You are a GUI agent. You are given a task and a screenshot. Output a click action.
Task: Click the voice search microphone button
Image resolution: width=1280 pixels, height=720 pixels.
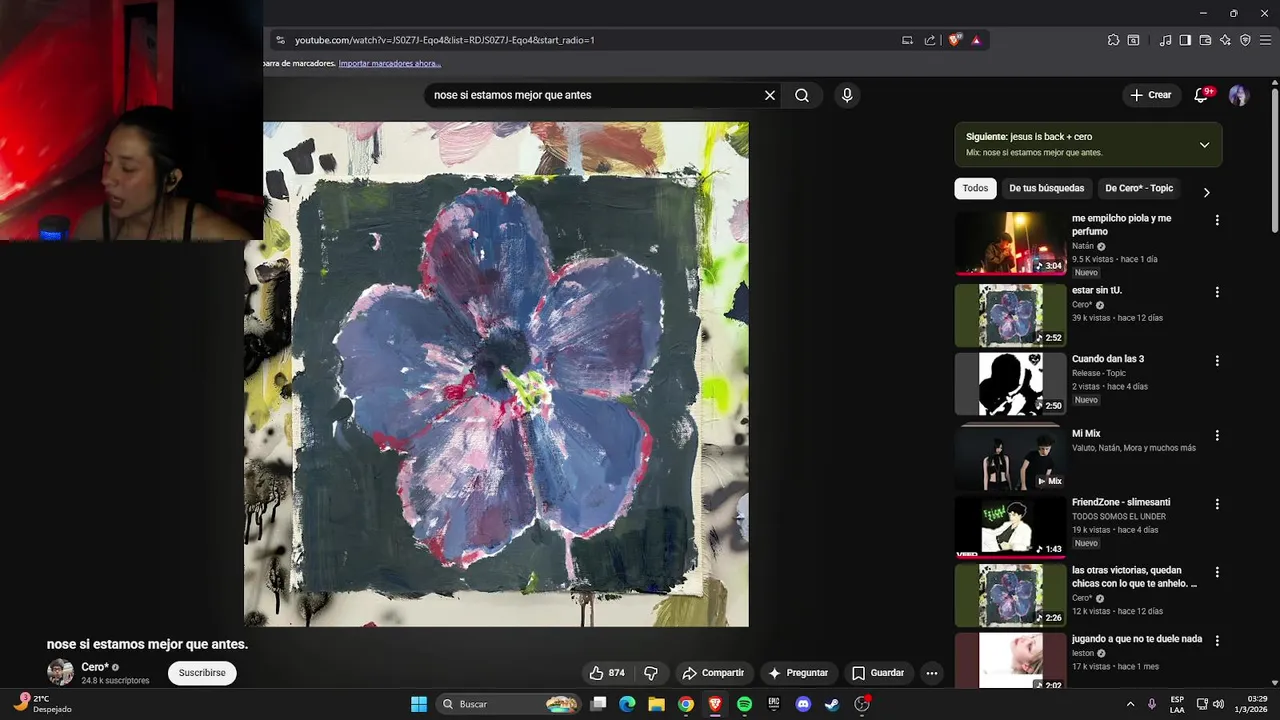click(x=847, y=95)
